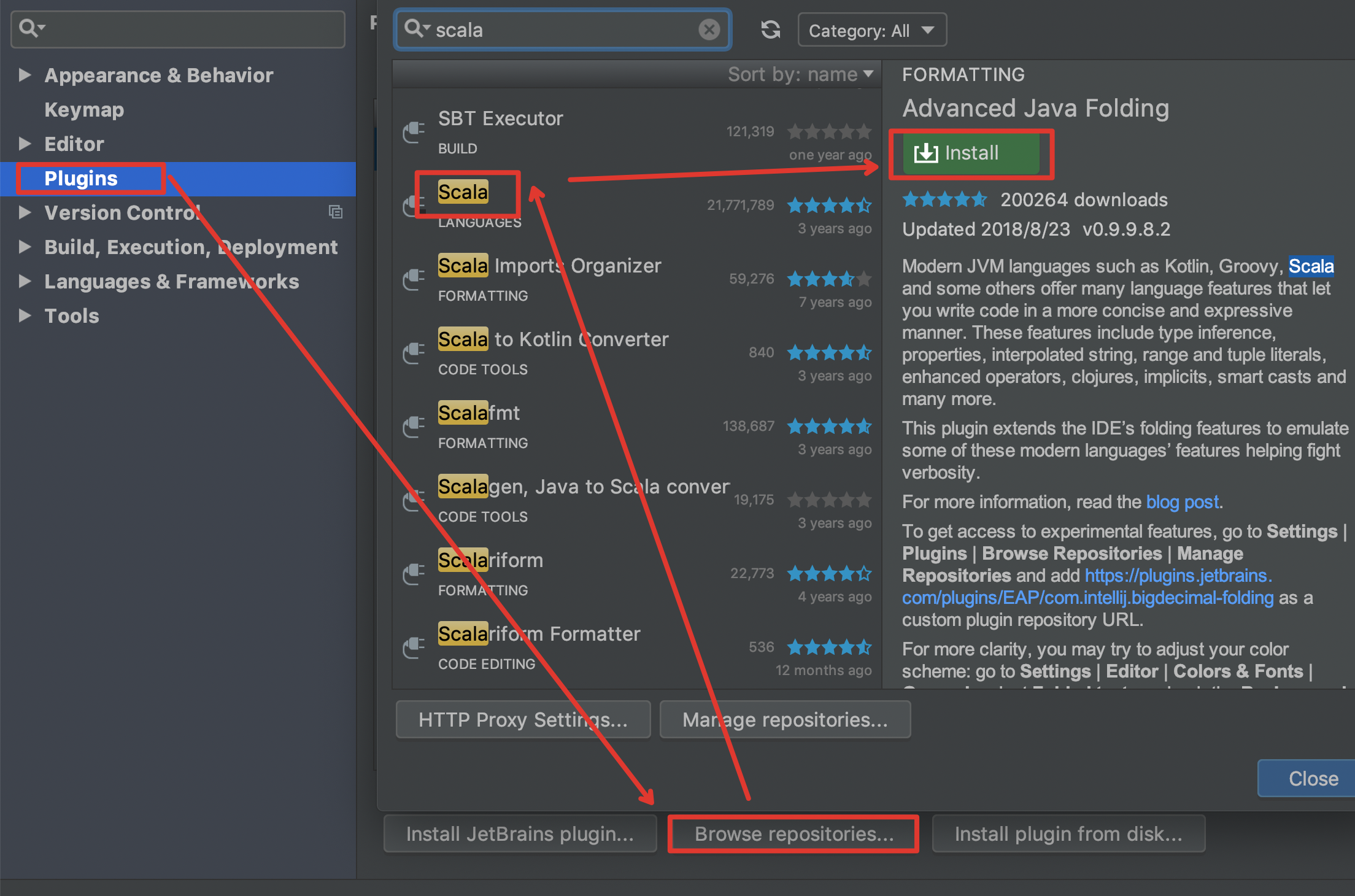Click the Scalariform Formatter plugin icon
The width and height of the screenshot is (1355, 896).
click(414, 647)
